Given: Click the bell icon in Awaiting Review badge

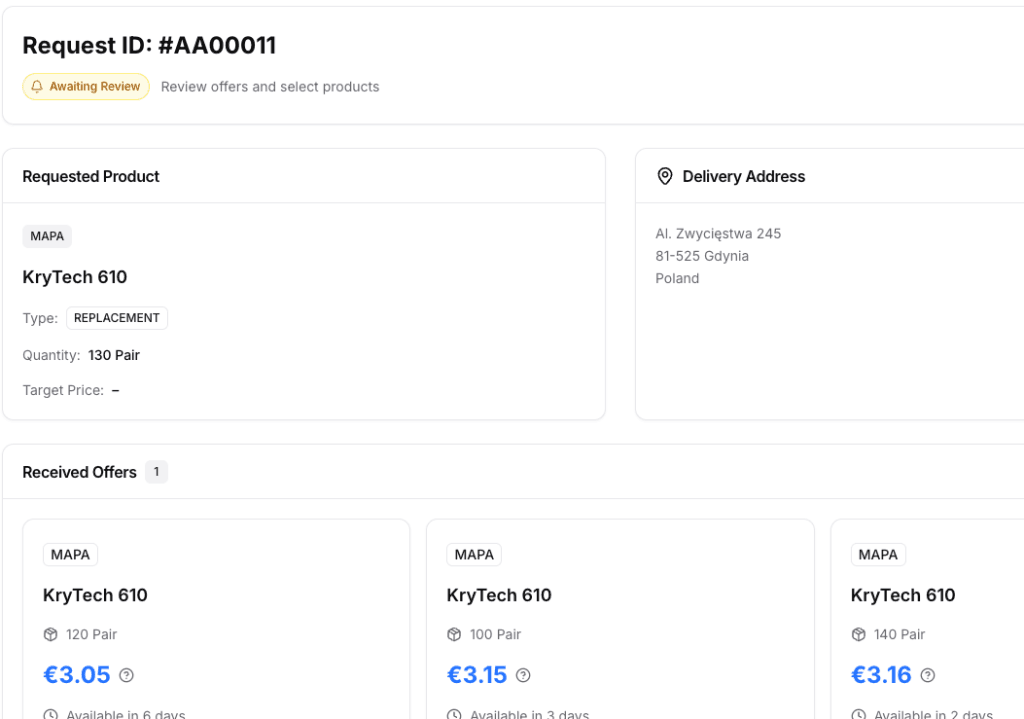Looking at the screenshot, I should point(38,87).
